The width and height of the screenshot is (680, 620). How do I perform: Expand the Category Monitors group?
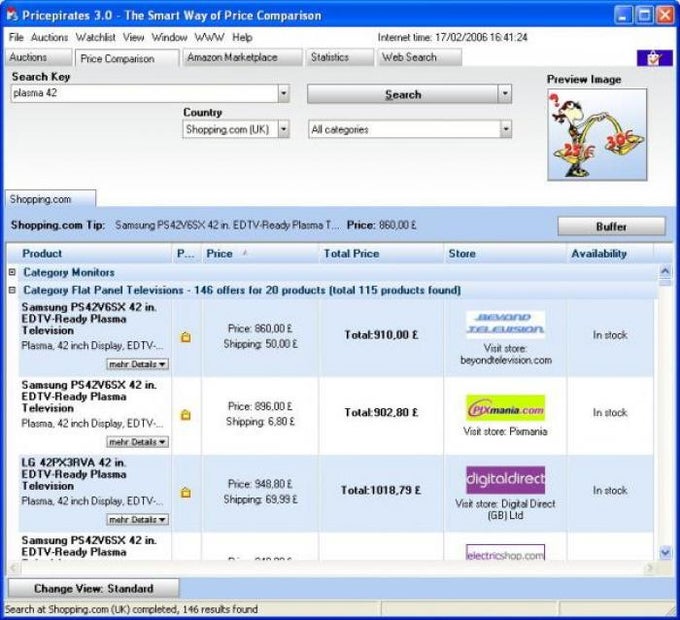coord(12,272)
